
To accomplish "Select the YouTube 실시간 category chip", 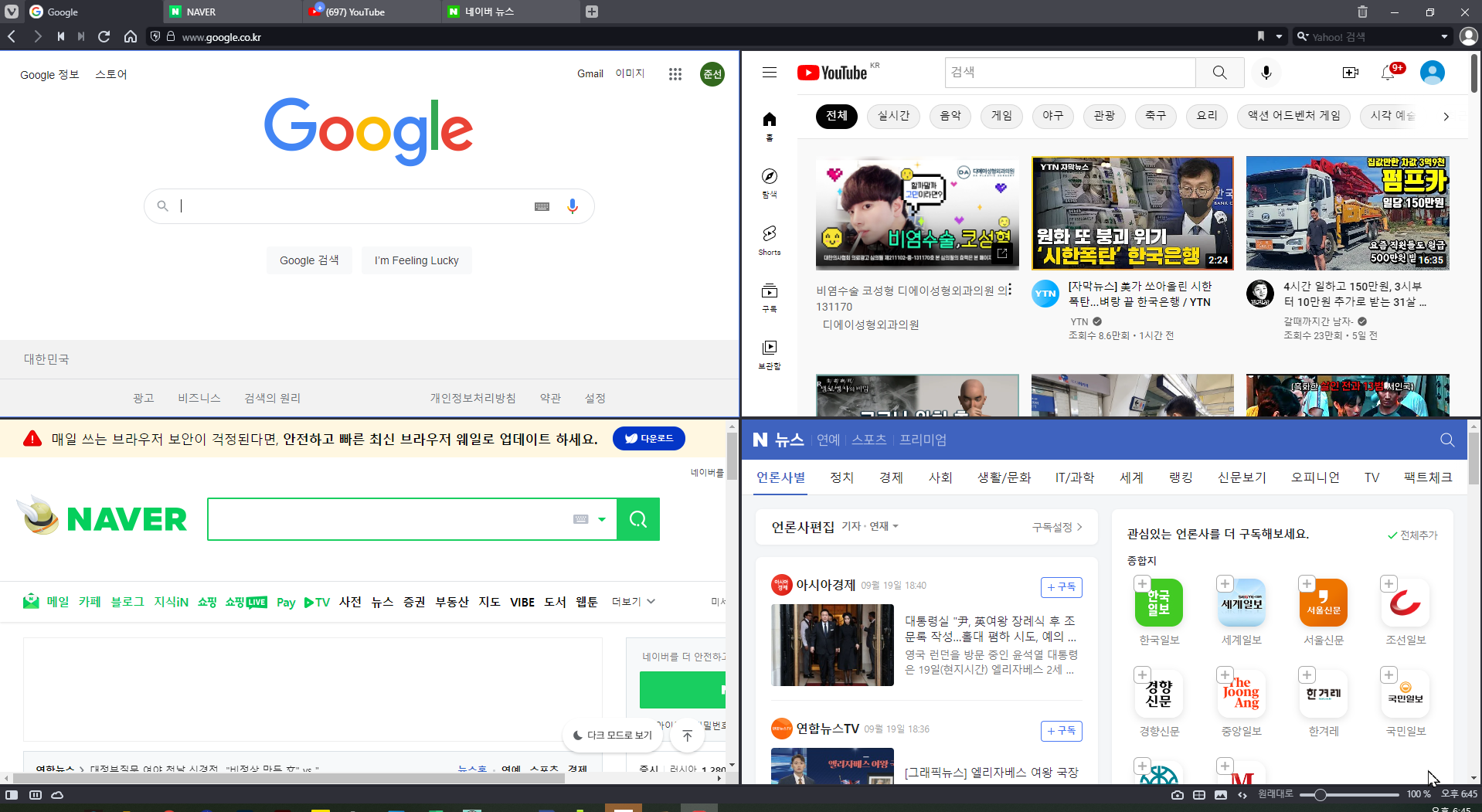I will pos(893,116).
